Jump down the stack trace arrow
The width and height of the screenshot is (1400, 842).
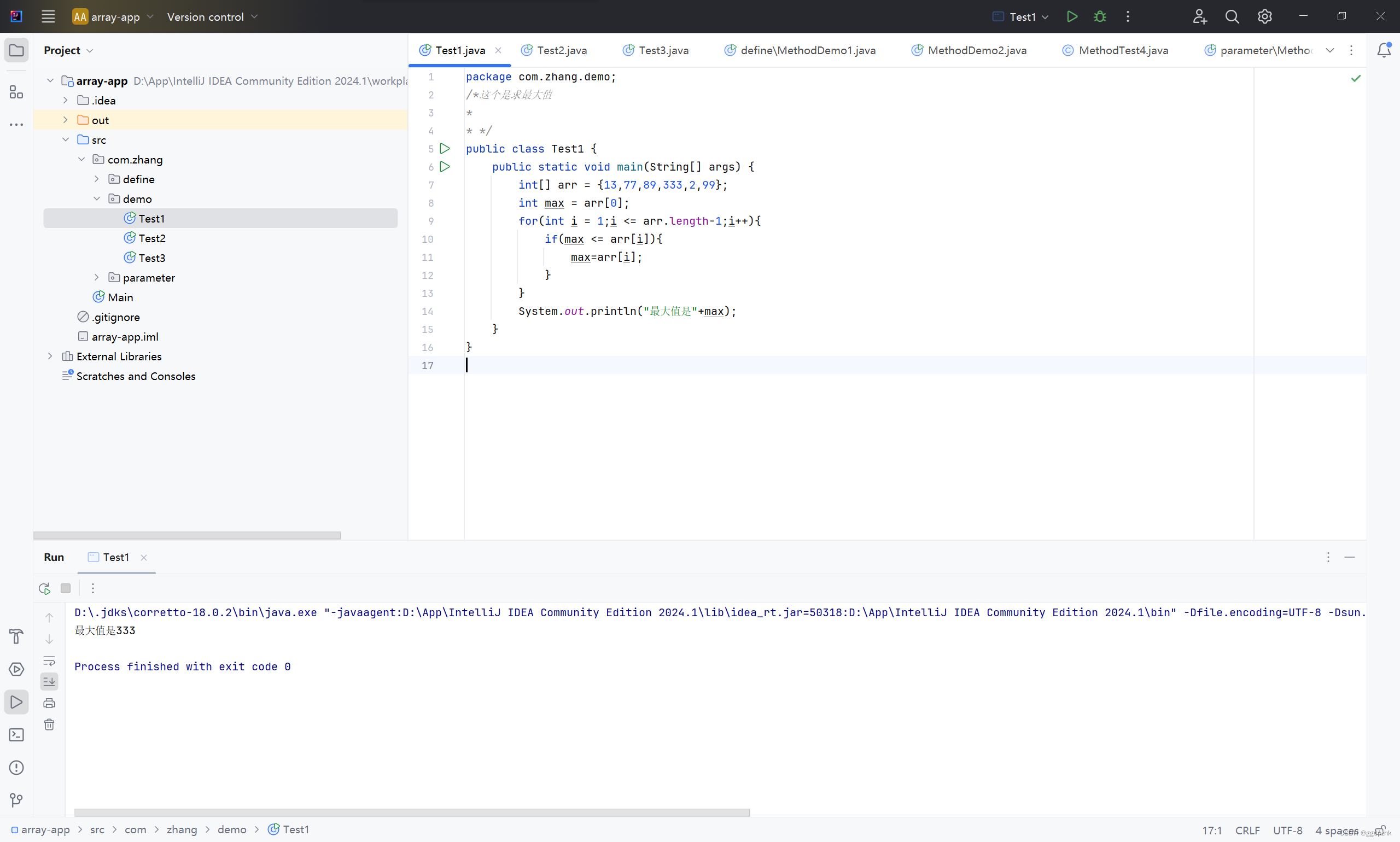coord(49,639)
